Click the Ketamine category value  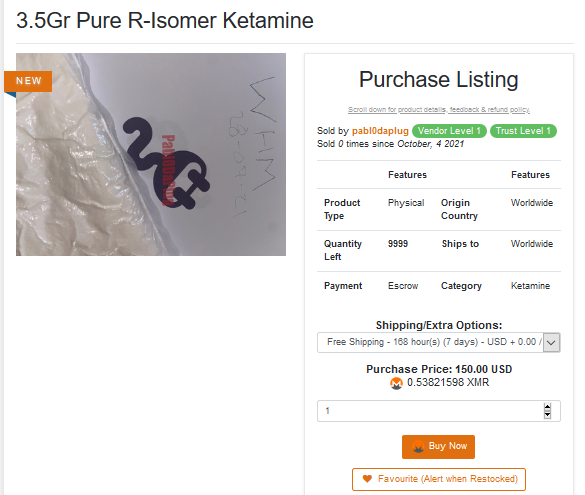(x=530, y=286)
